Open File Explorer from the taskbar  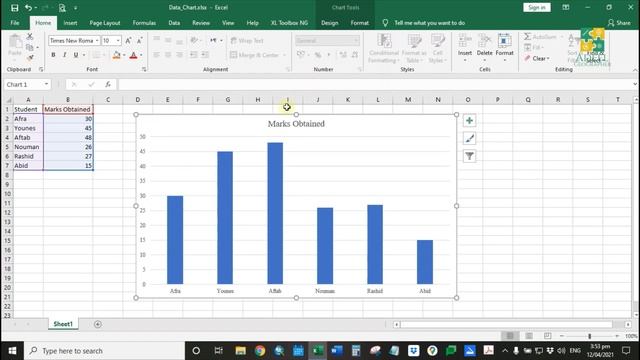(x=240, y=351)
